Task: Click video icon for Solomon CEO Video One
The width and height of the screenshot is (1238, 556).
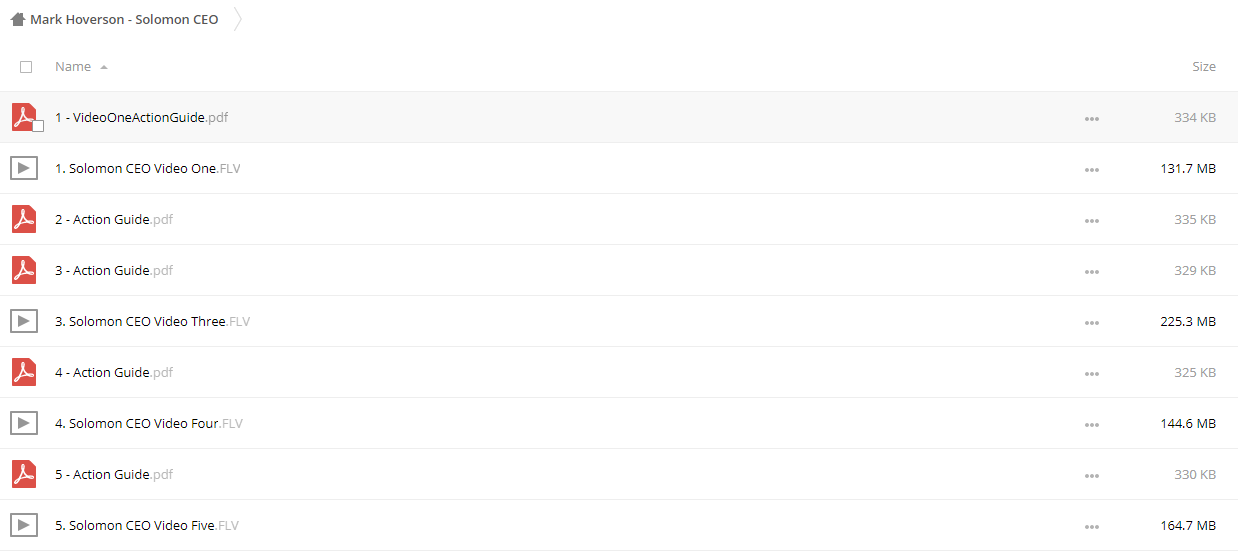Action: tap(24, 168)
